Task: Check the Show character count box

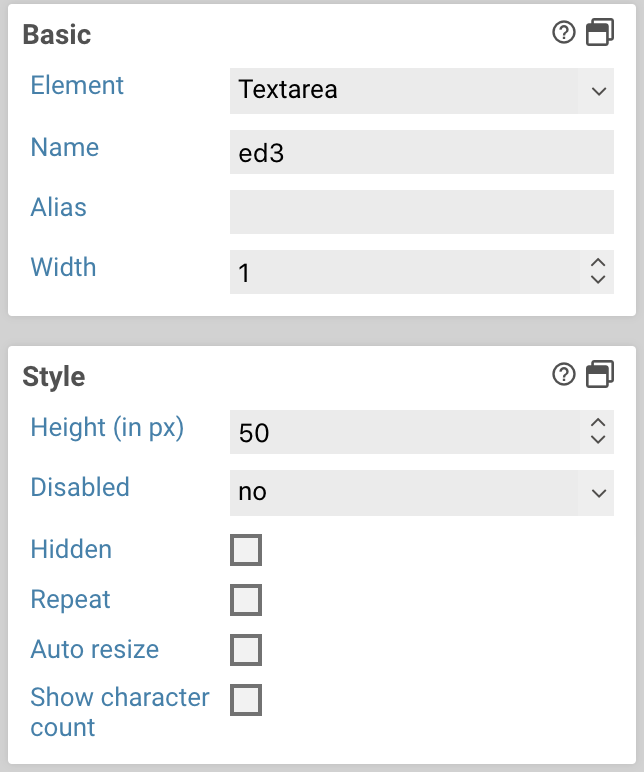Action: click(x=246, y=700)
